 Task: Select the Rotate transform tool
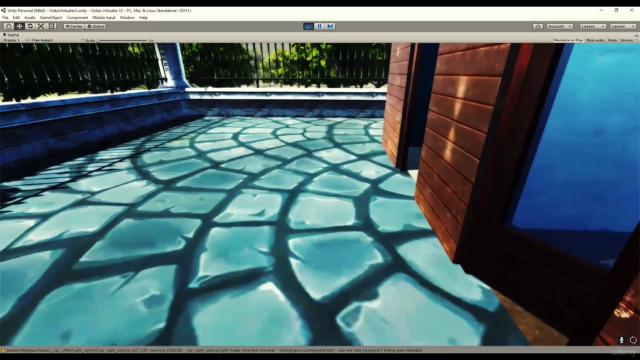tap(30, 26)
